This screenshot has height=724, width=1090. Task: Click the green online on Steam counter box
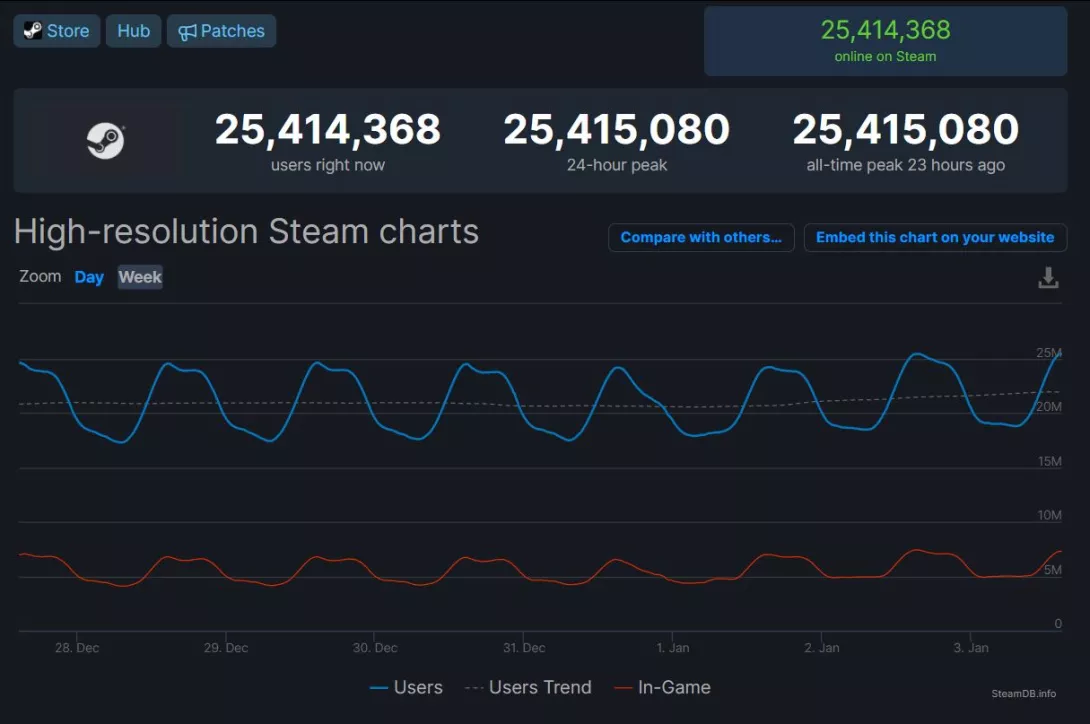pyautogui.click(x=886, y=41)
